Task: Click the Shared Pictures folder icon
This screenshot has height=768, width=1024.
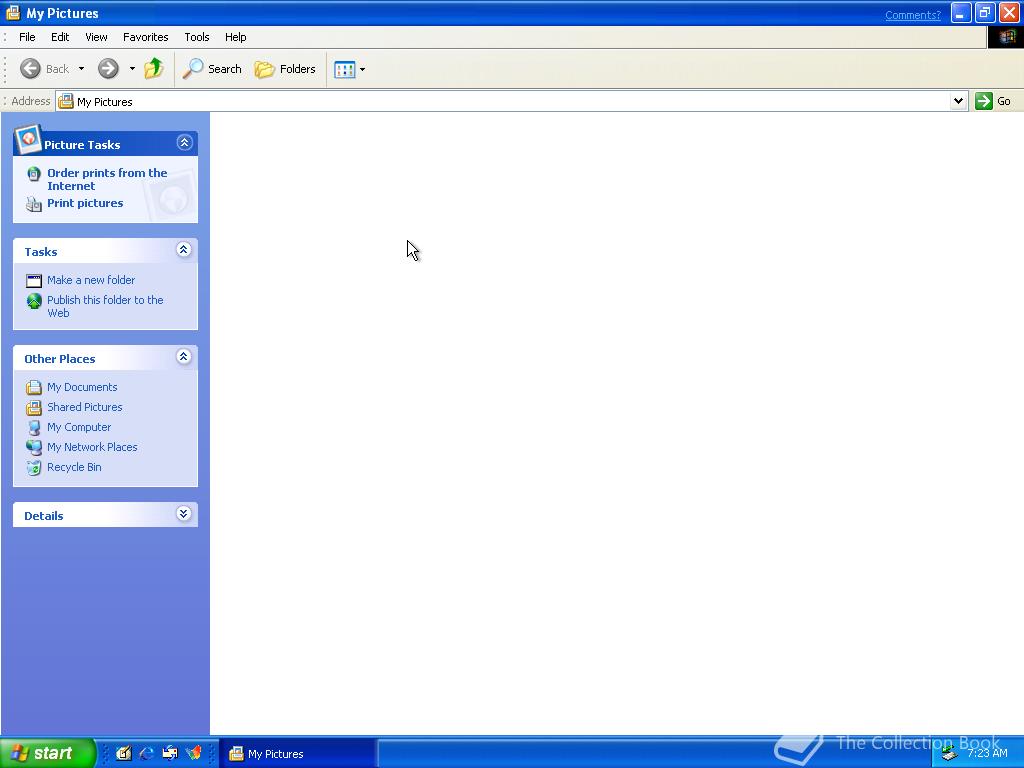Action: click(x=34, y=408)
